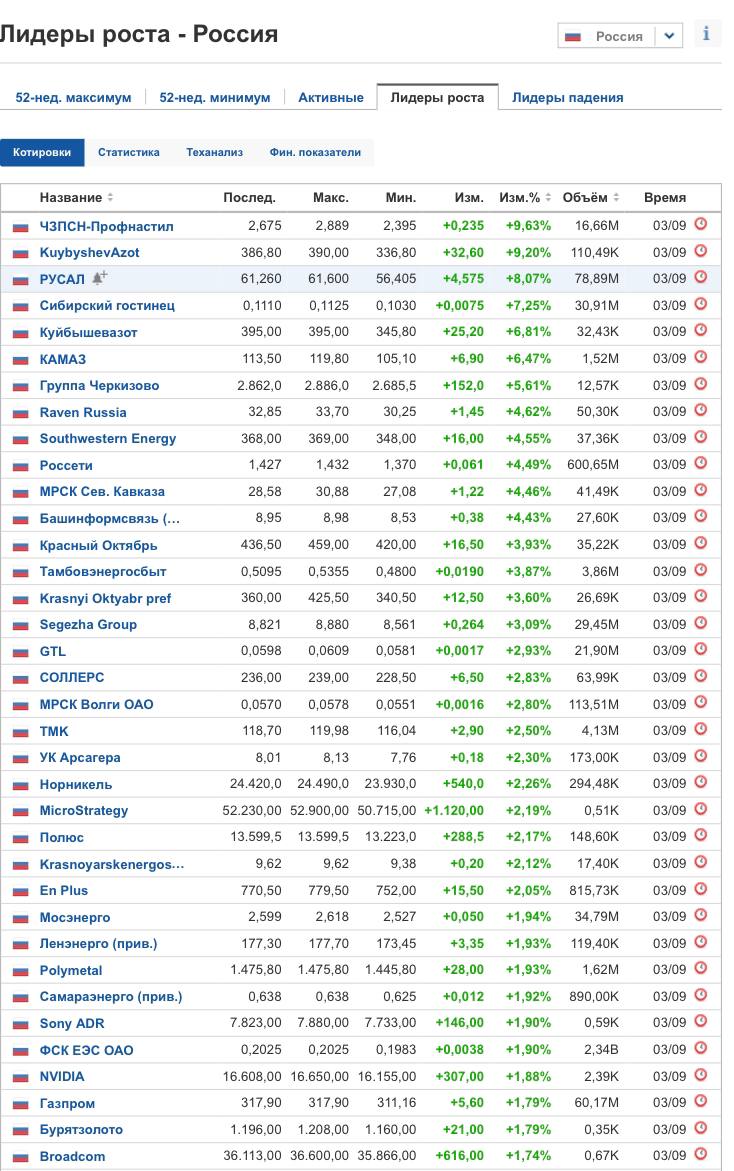Click the clock icon in Broadcom row
The width and height of the screenshot is (734, 1171).
pos(700,1154)
